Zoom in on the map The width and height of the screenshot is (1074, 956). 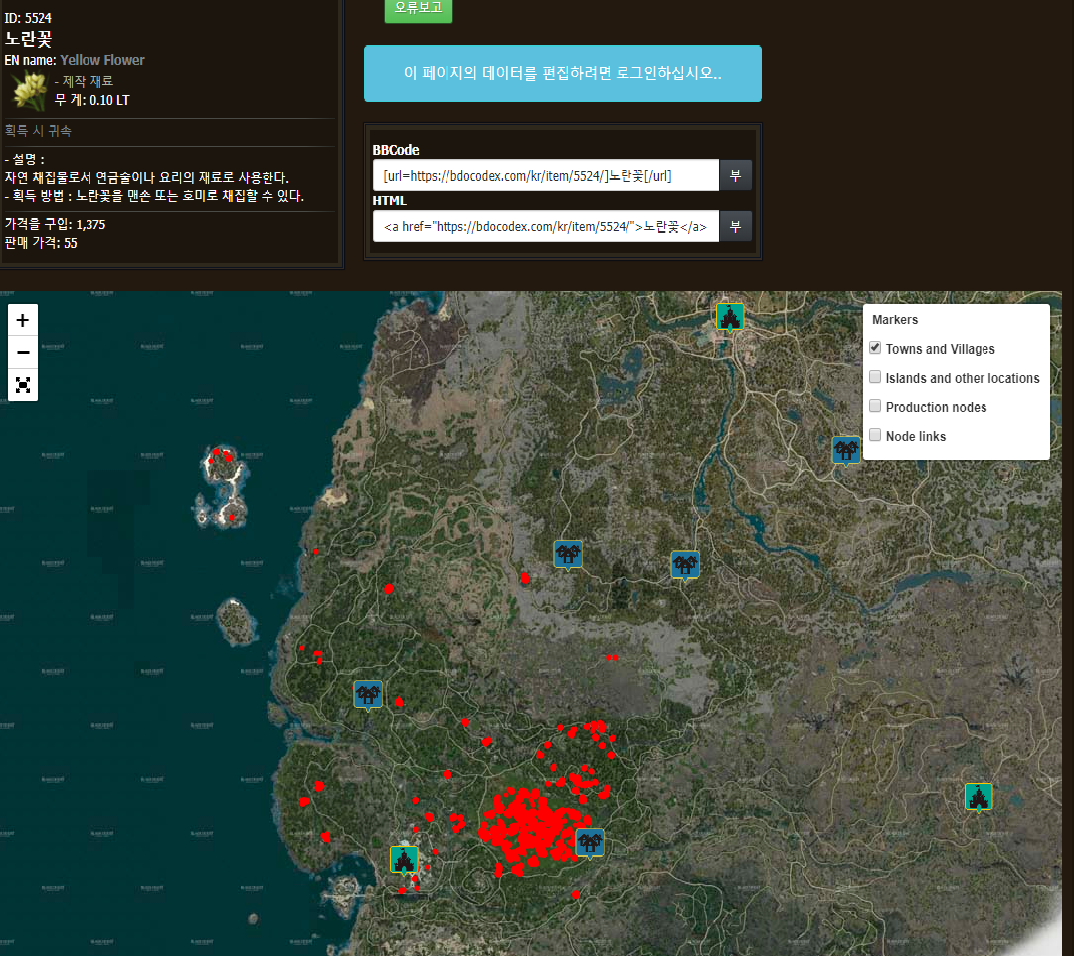[23, 320]
